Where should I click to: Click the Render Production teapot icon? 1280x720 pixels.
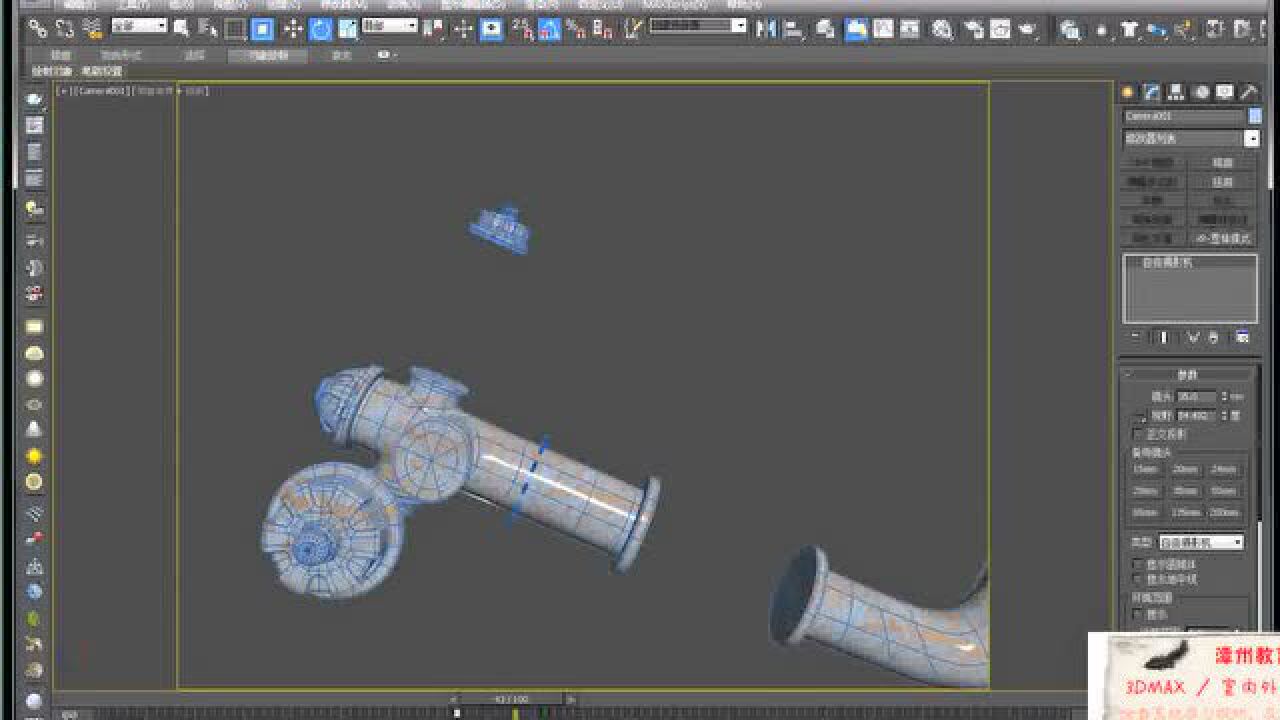1027,29
